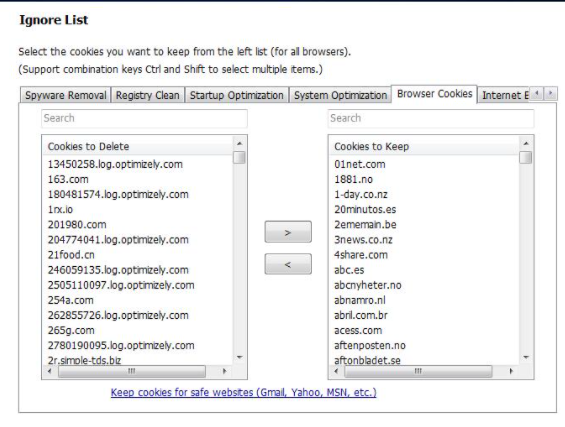Click the move-right arrow button

click(x=288, y=232)
